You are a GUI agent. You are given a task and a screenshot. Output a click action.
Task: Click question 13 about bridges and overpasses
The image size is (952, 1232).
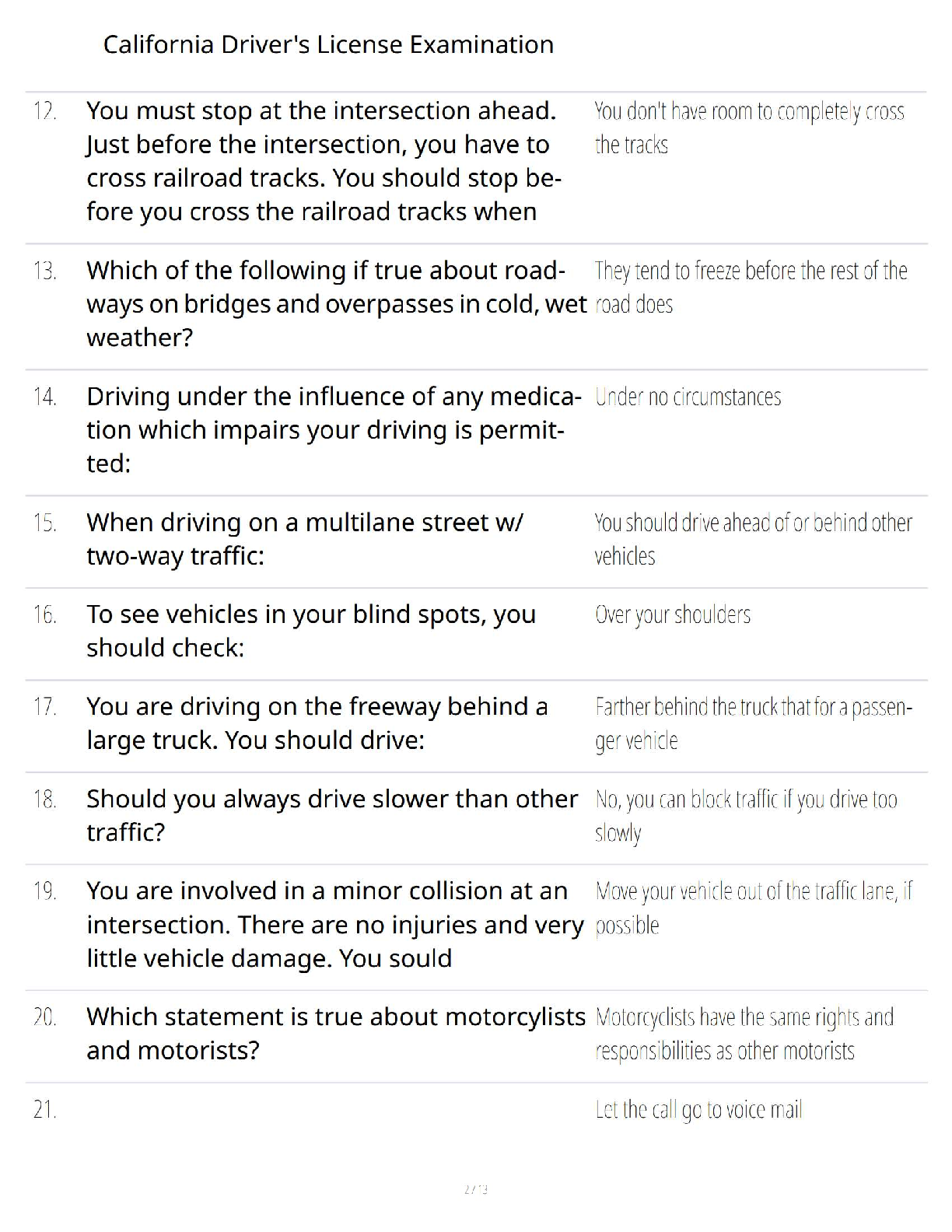pyautogui.click(x=334, y=303)
